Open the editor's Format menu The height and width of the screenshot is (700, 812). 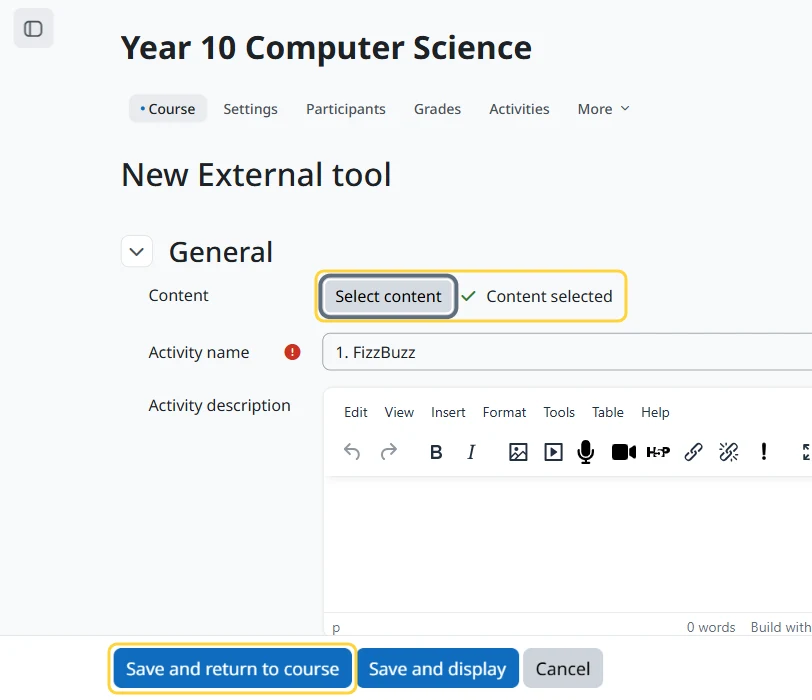pyautogui.click(x=504, y=412)
